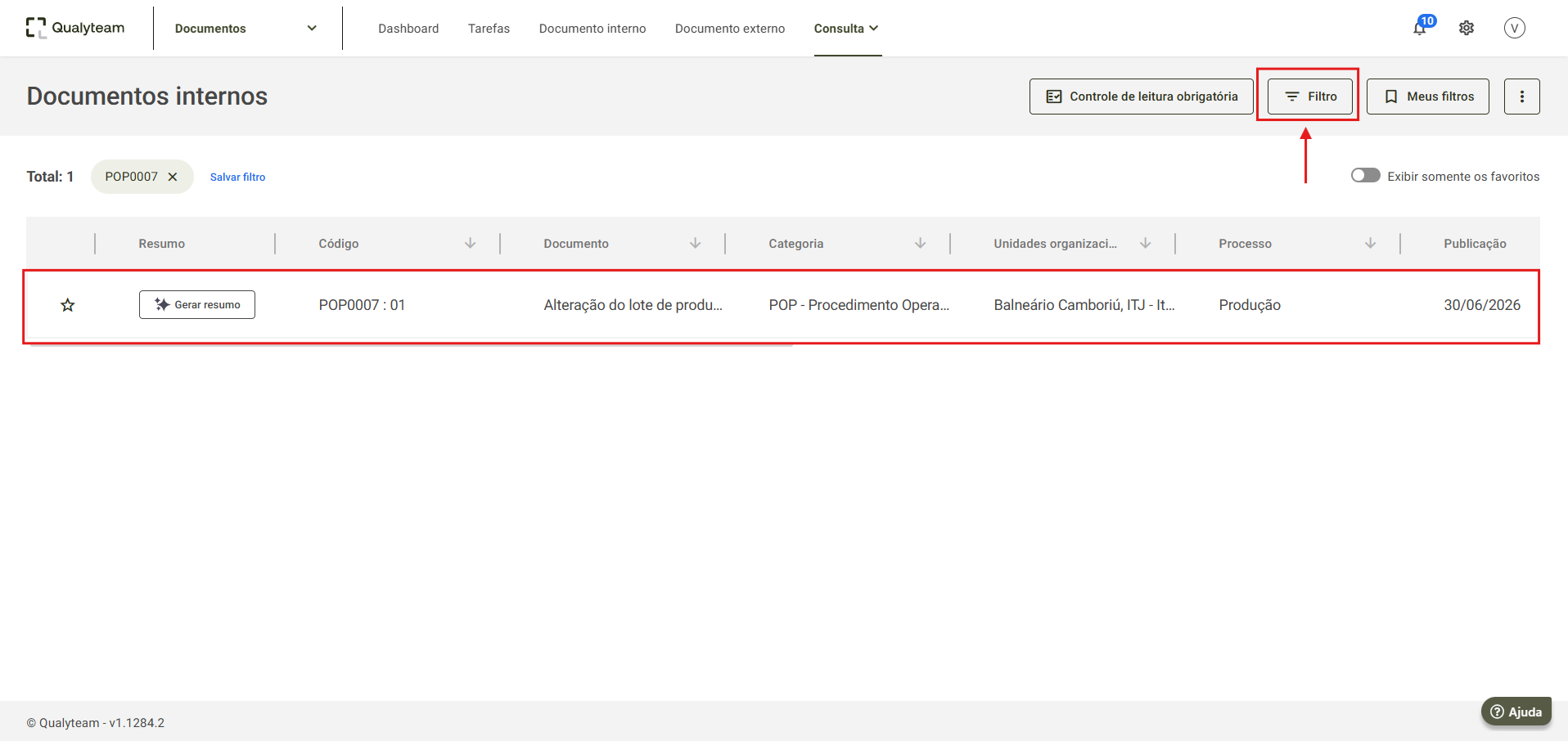Remove the POP0007 filter chip
Viewport: 1568px width, 741px height.
click(173, 177)
